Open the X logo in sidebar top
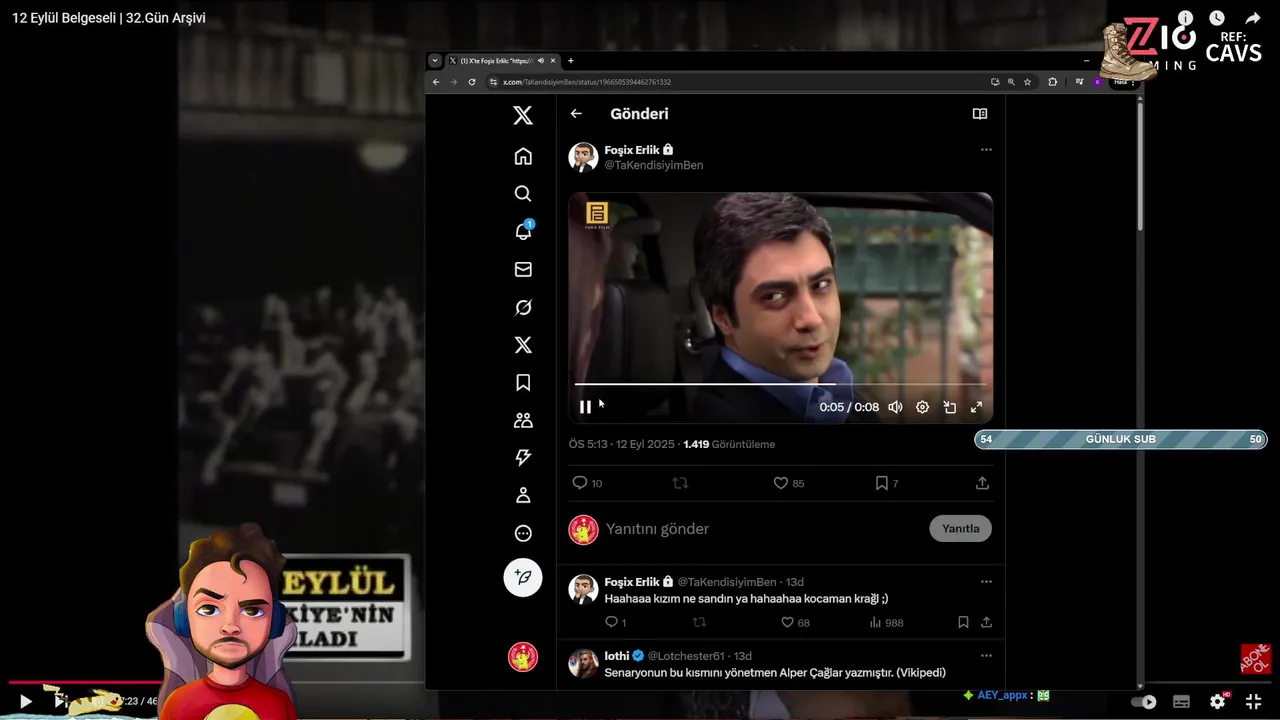Viewport: 1280px width, 720px height. pyautogui.click(x=523, y=115)
